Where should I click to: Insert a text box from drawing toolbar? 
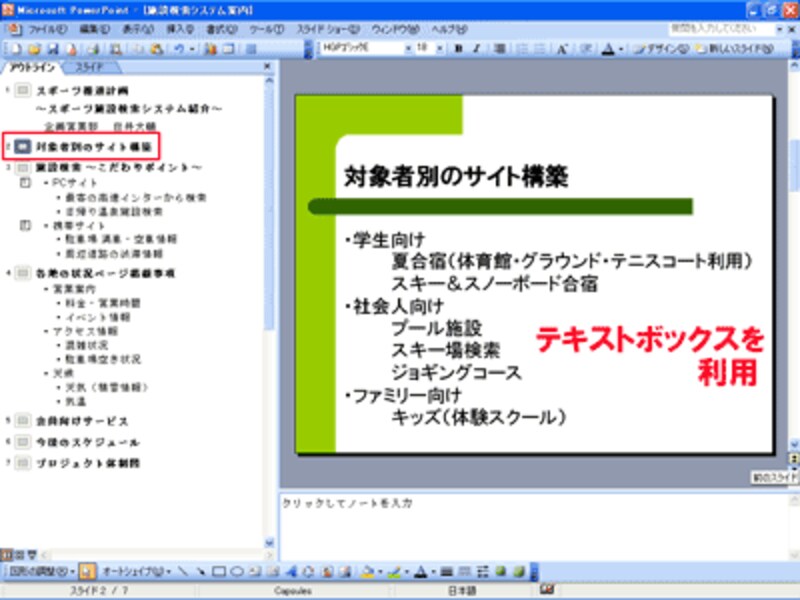coord(255,571)
